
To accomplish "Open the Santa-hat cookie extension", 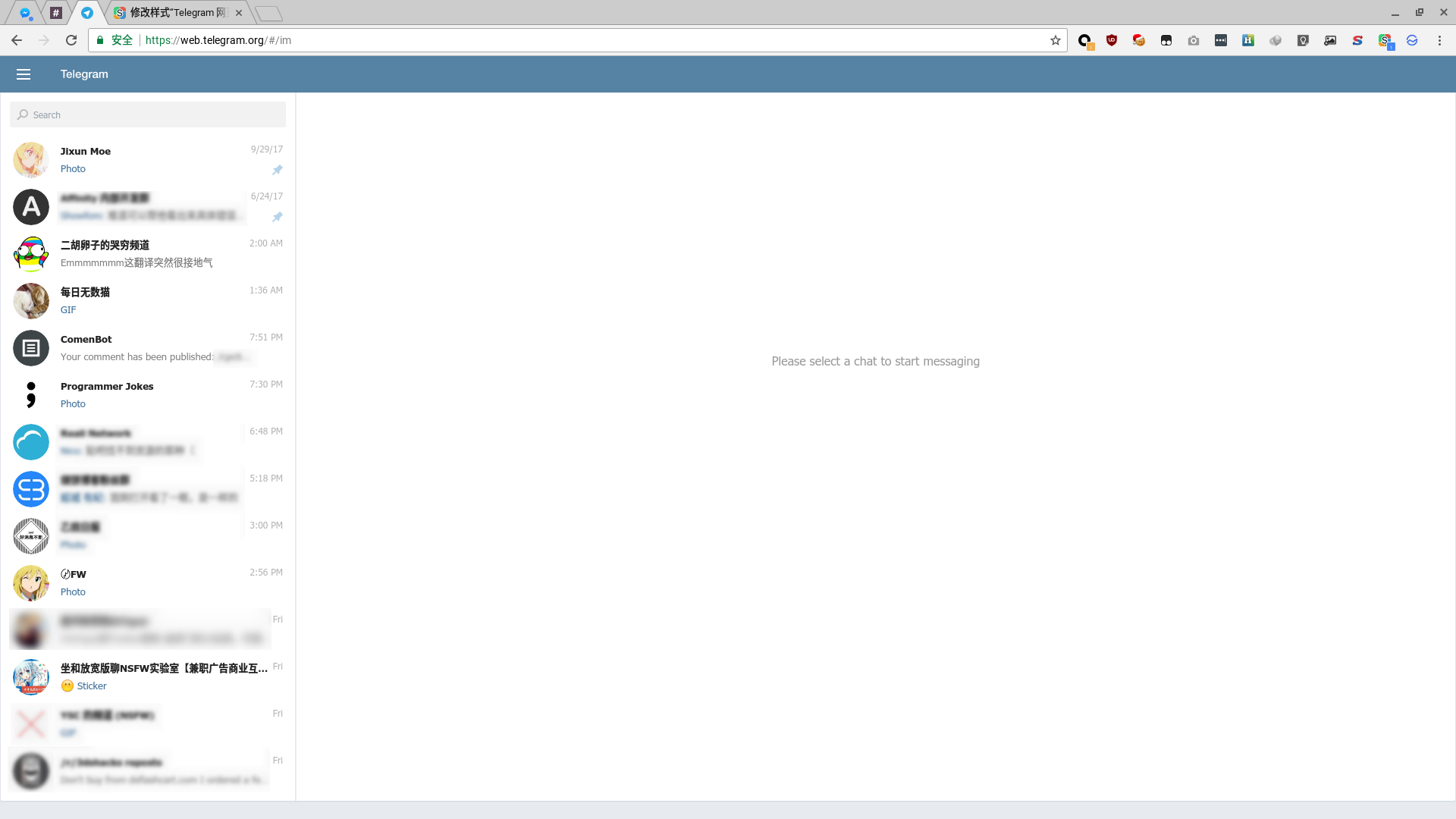I will [1139, 40].
